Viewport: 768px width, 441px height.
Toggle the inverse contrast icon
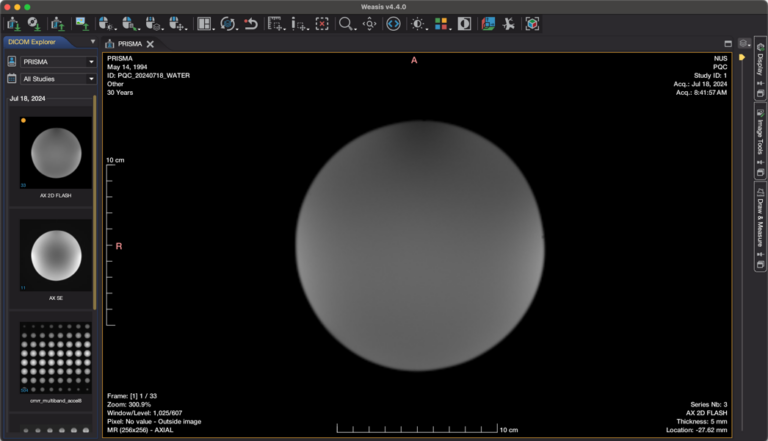(x=465, y=23)
